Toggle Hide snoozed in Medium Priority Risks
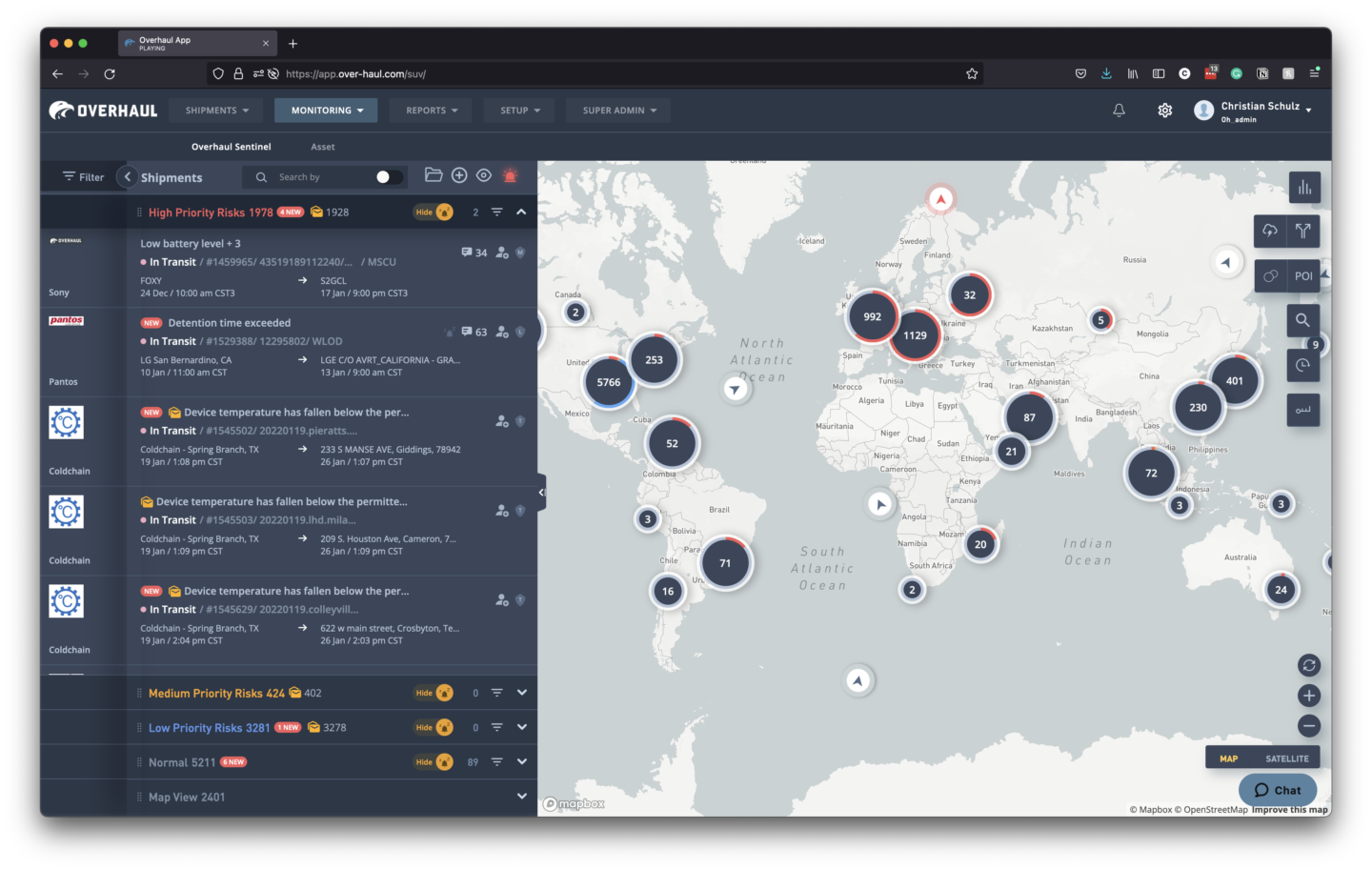 [434, 693]
